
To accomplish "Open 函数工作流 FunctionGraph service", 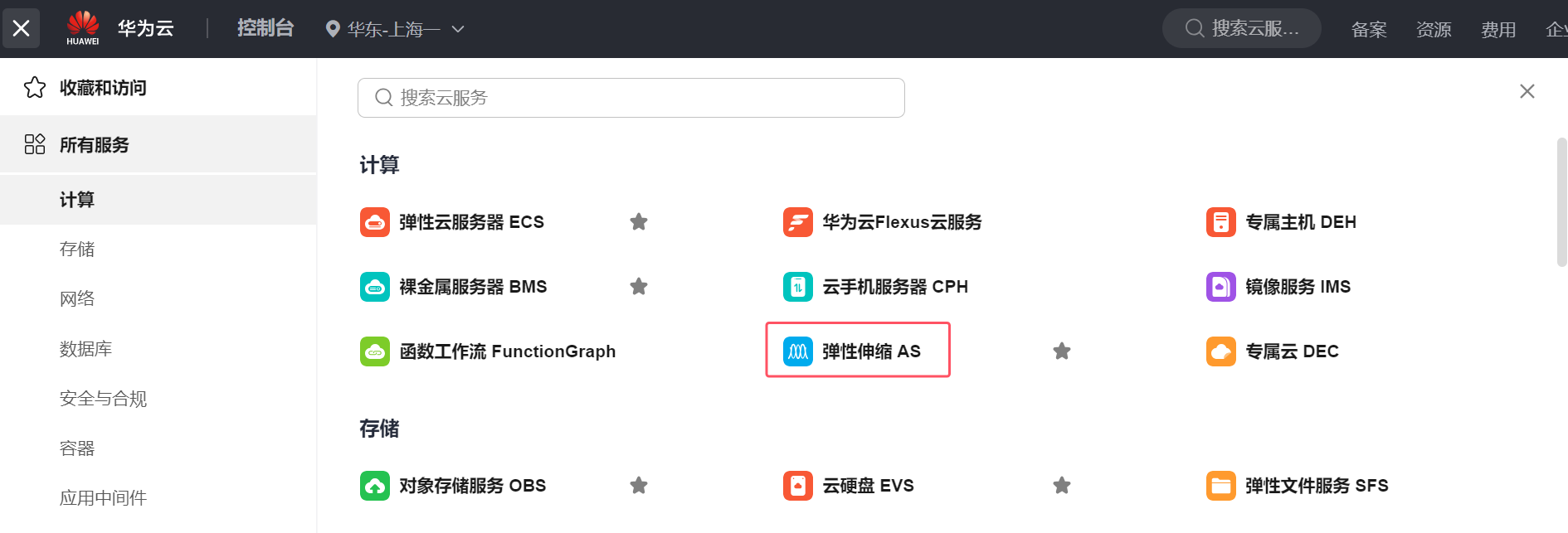I will click(x=508, y=351).
